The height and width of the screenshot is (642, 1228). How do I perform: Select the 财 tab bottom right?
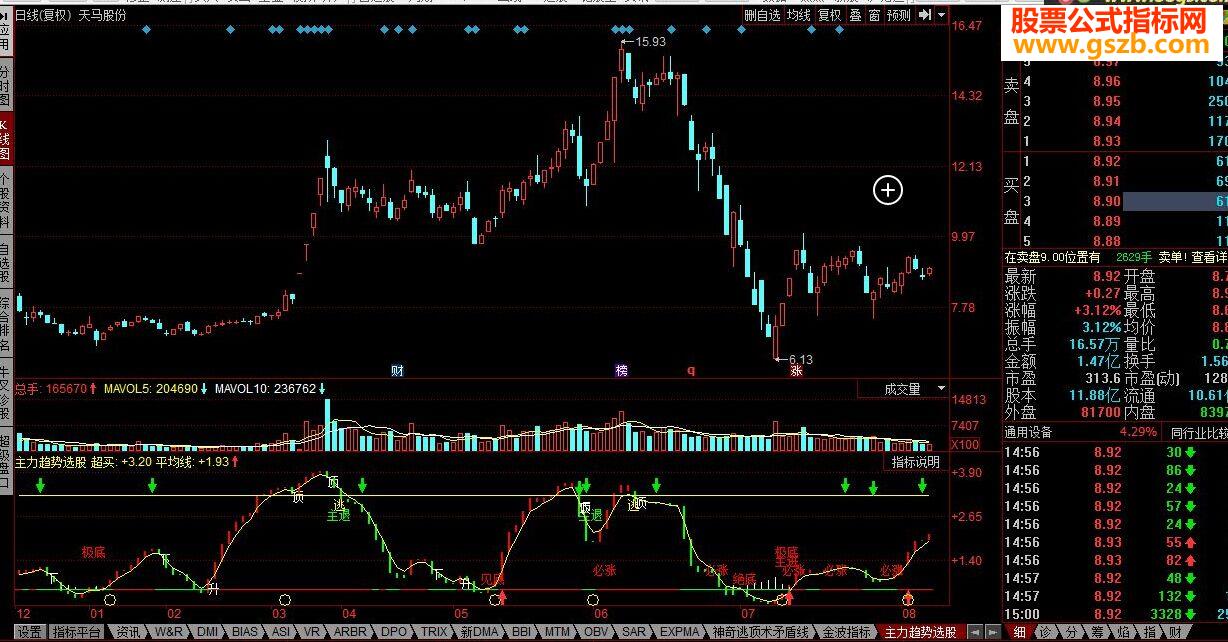[1175, 633]
